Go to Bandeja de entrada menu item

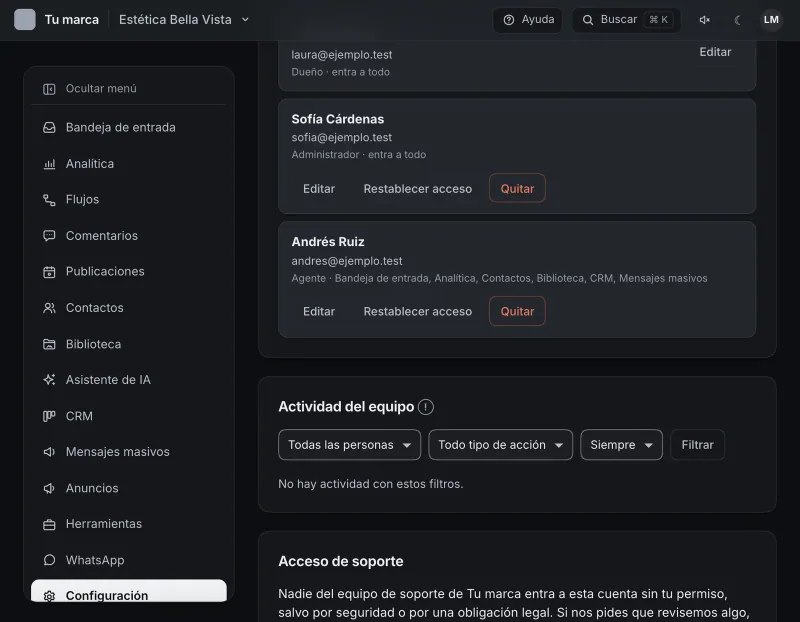tap(129, 128)
